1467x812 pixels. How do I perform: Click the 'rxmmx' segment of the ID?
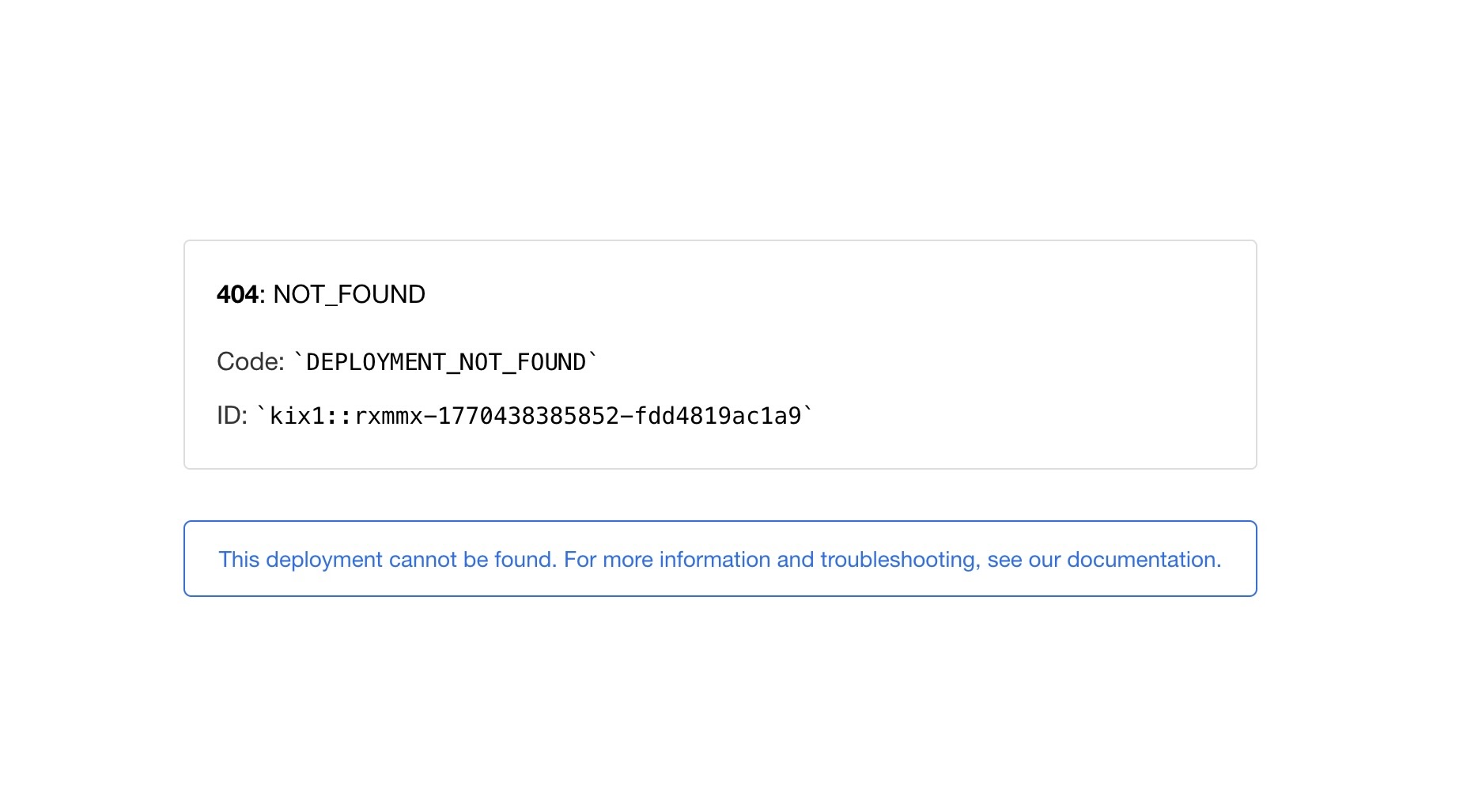coord(388,416)
